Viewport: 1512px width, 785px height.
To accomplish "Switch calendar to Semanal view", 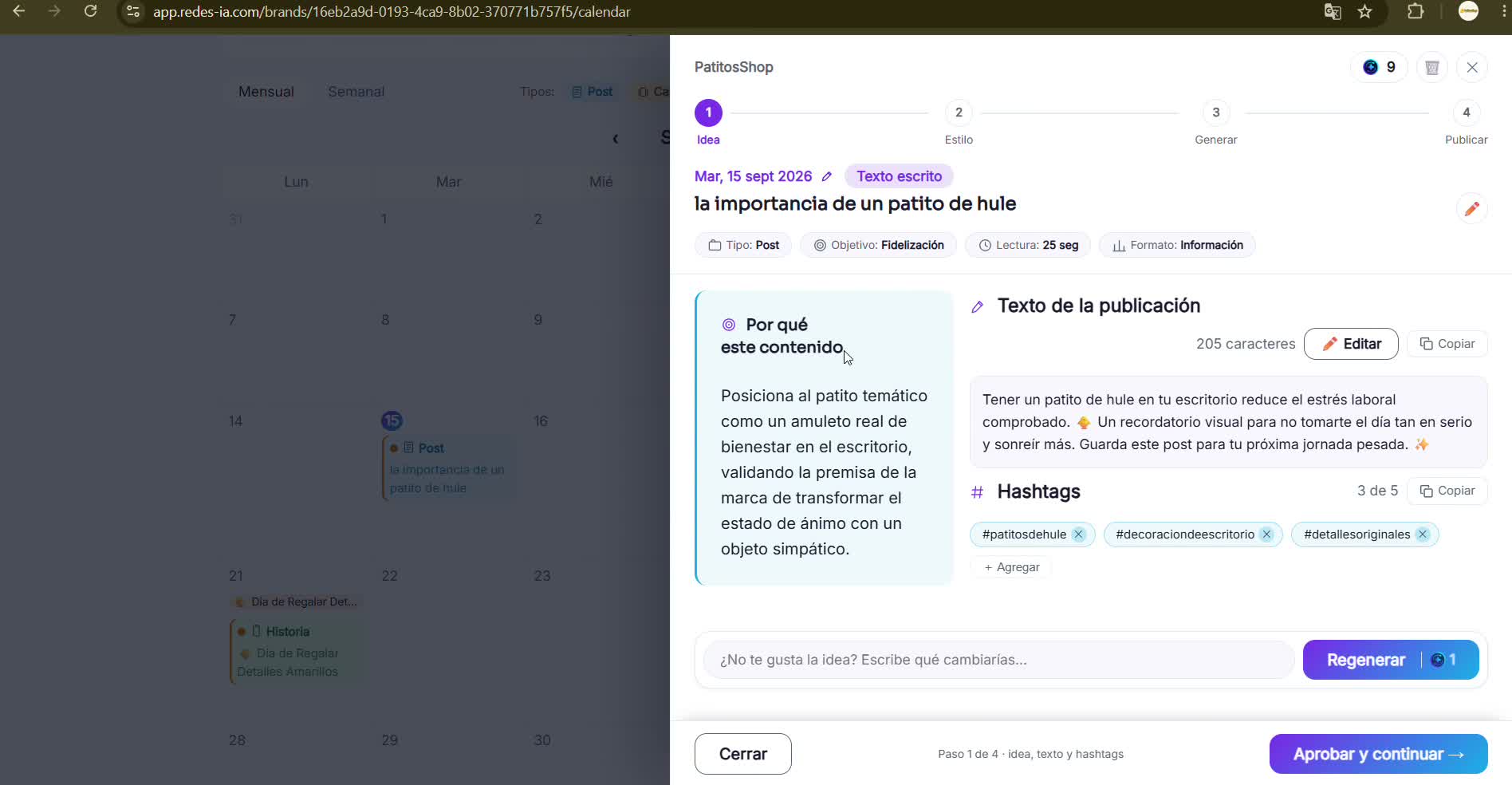I will pos(356,92).
